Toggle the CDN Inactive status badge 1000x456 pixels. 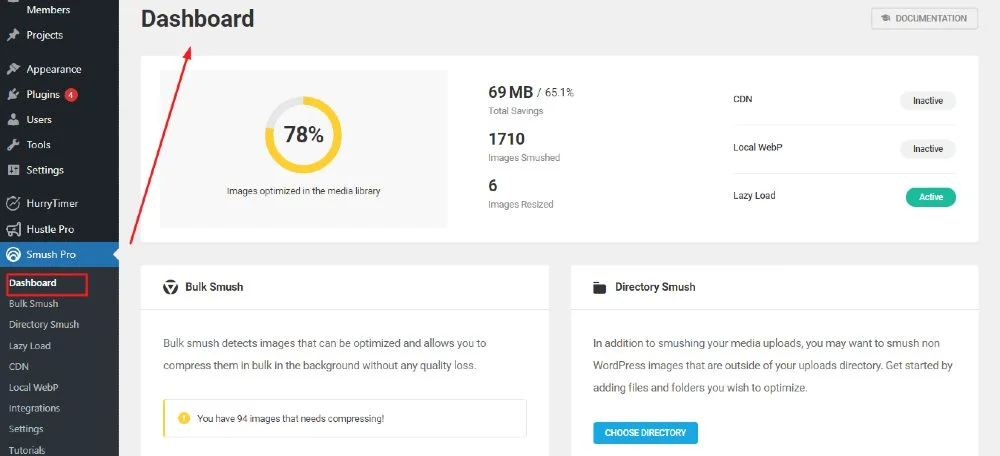coord(927,100)
